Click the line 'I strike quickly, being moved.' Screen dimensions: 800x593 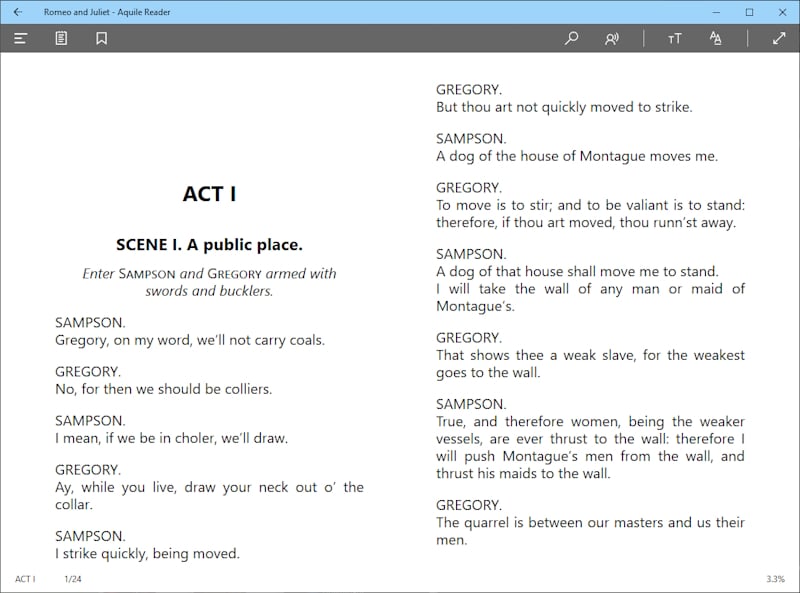pyautogui.click(x=147, y=554)
